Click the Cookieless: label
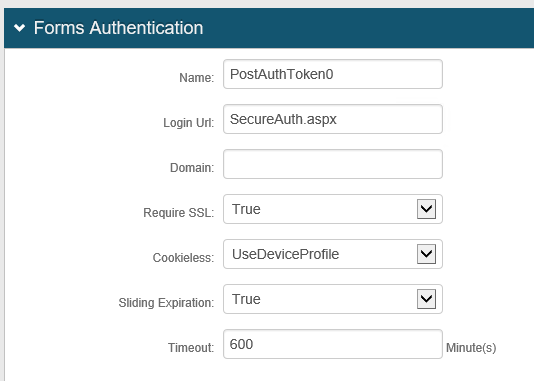This screenshot has height=381, width=534. tap(183, 257)
